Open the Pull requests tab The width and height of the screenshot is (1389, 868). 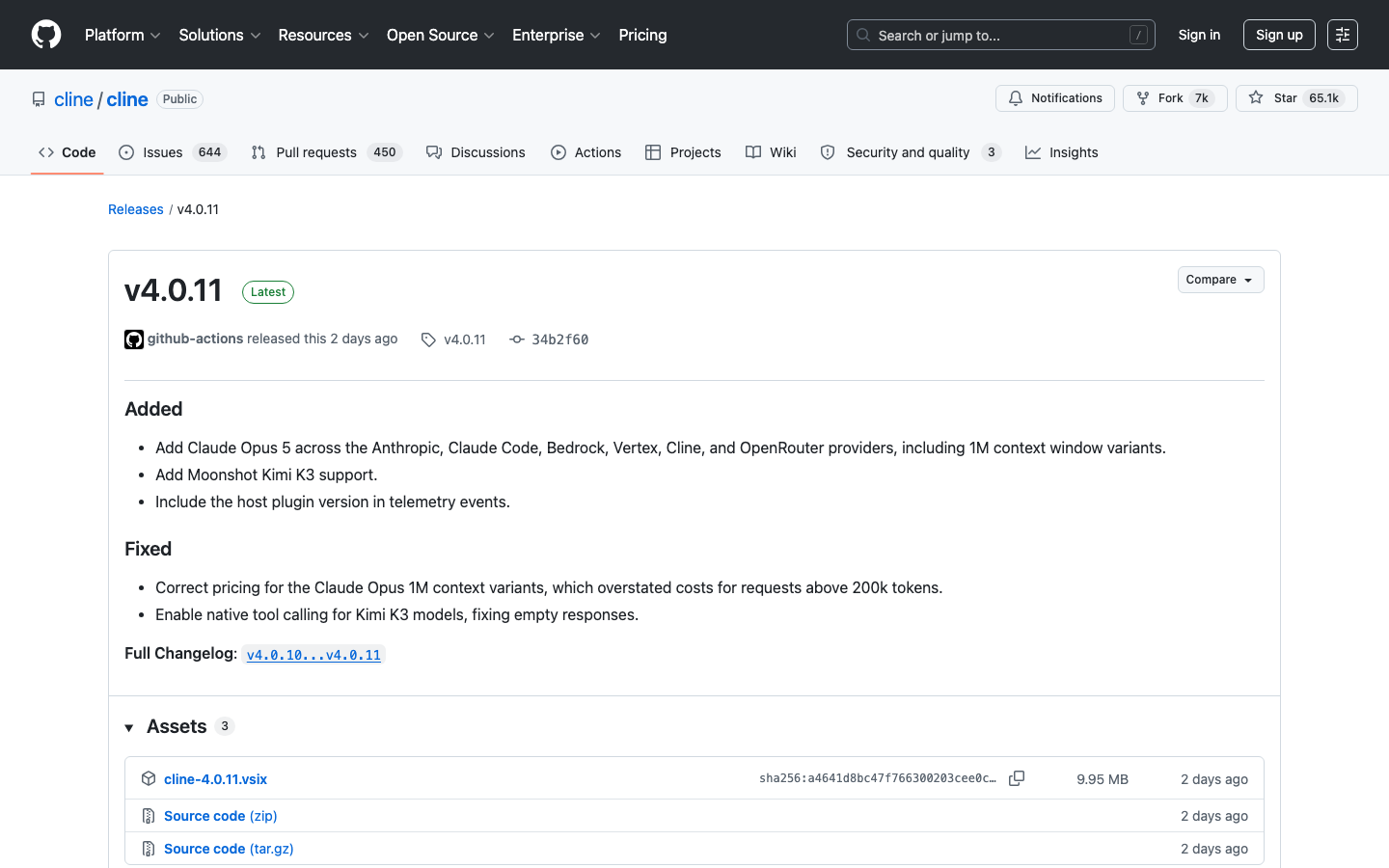click(326, 152)
